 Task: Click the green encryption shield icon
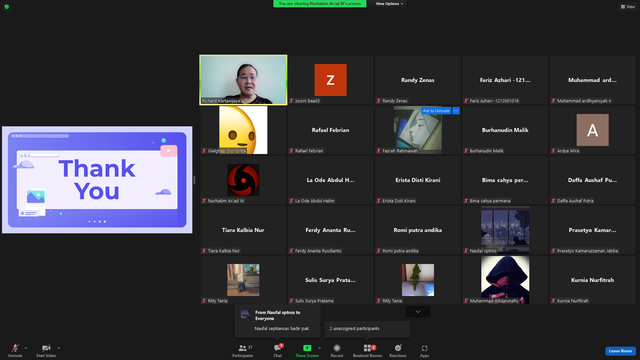[x=7, y=7]
